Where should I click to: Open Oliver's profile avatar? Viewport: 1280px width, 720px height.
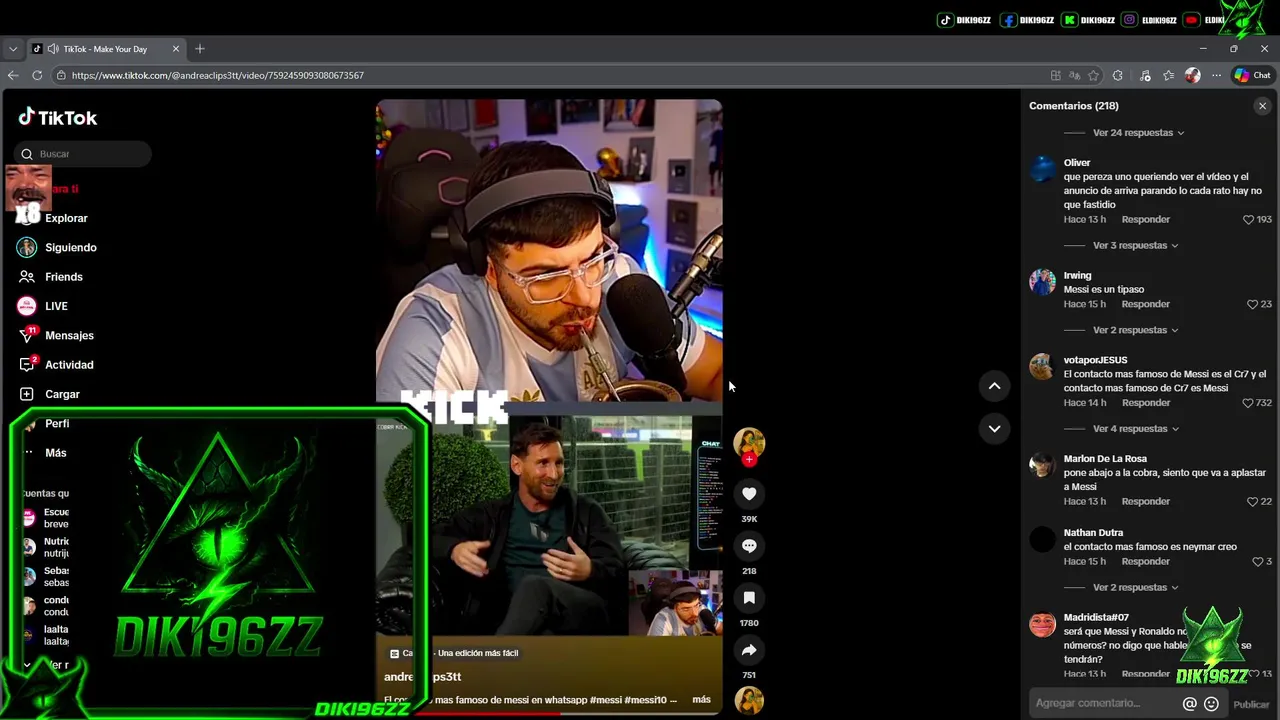[1042, 168]
